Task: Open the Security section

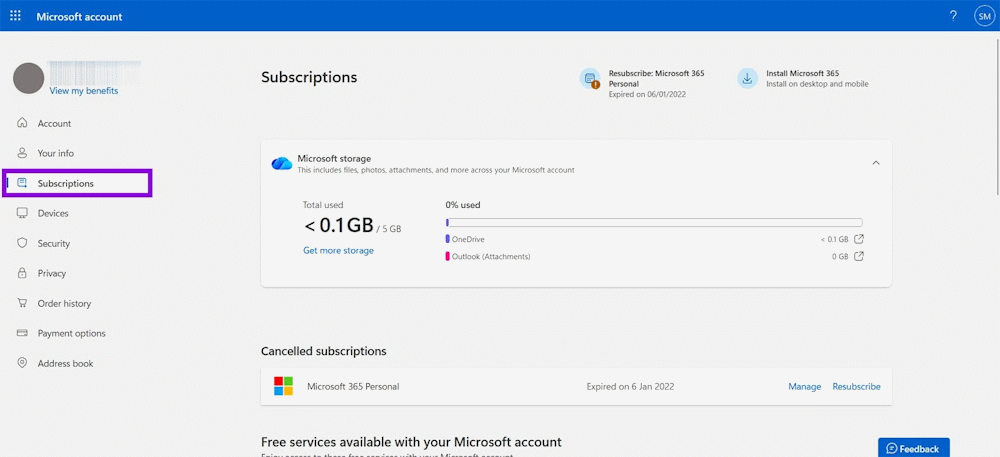Action: 54,243
